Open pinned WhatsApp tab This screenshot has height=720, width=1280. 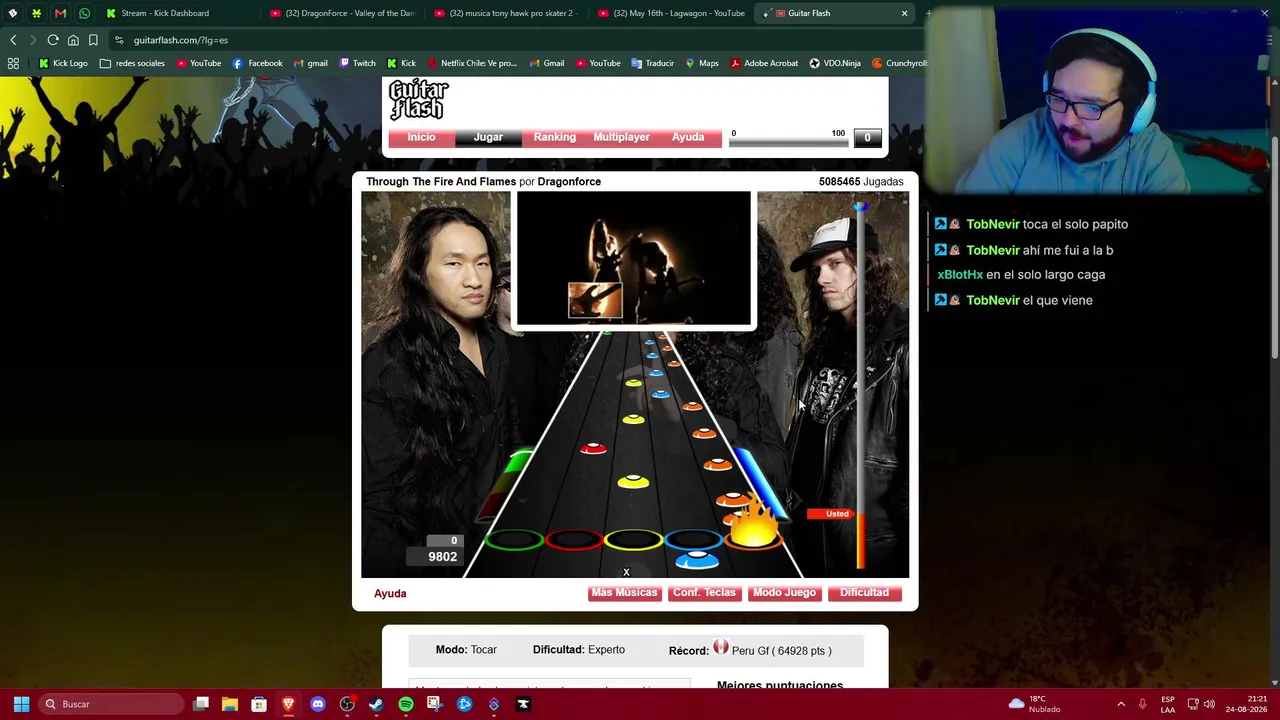point(84,13)
